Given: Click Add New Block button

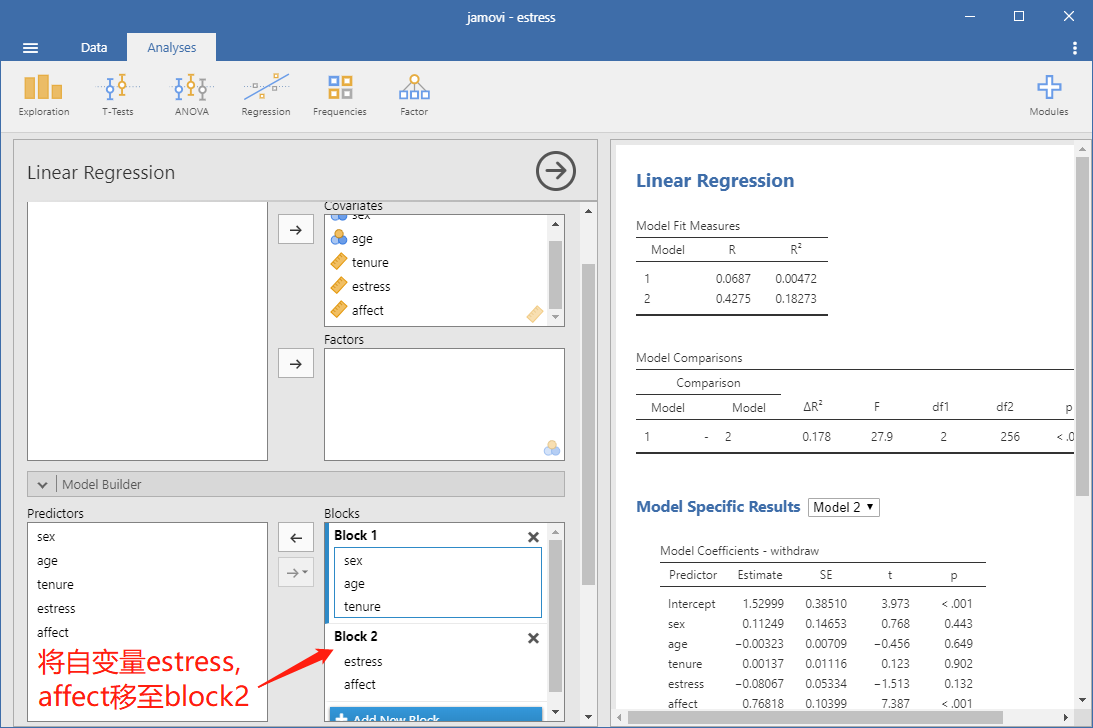Looking at the screenshot, I should point(436,715).
